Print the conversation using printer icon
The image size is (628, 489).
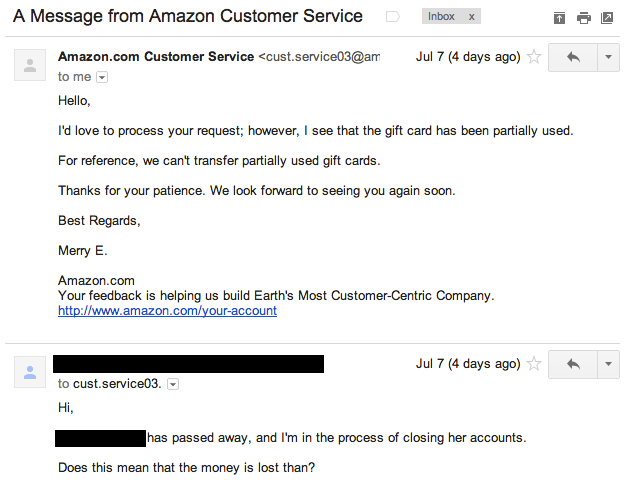tap(583, 18)
